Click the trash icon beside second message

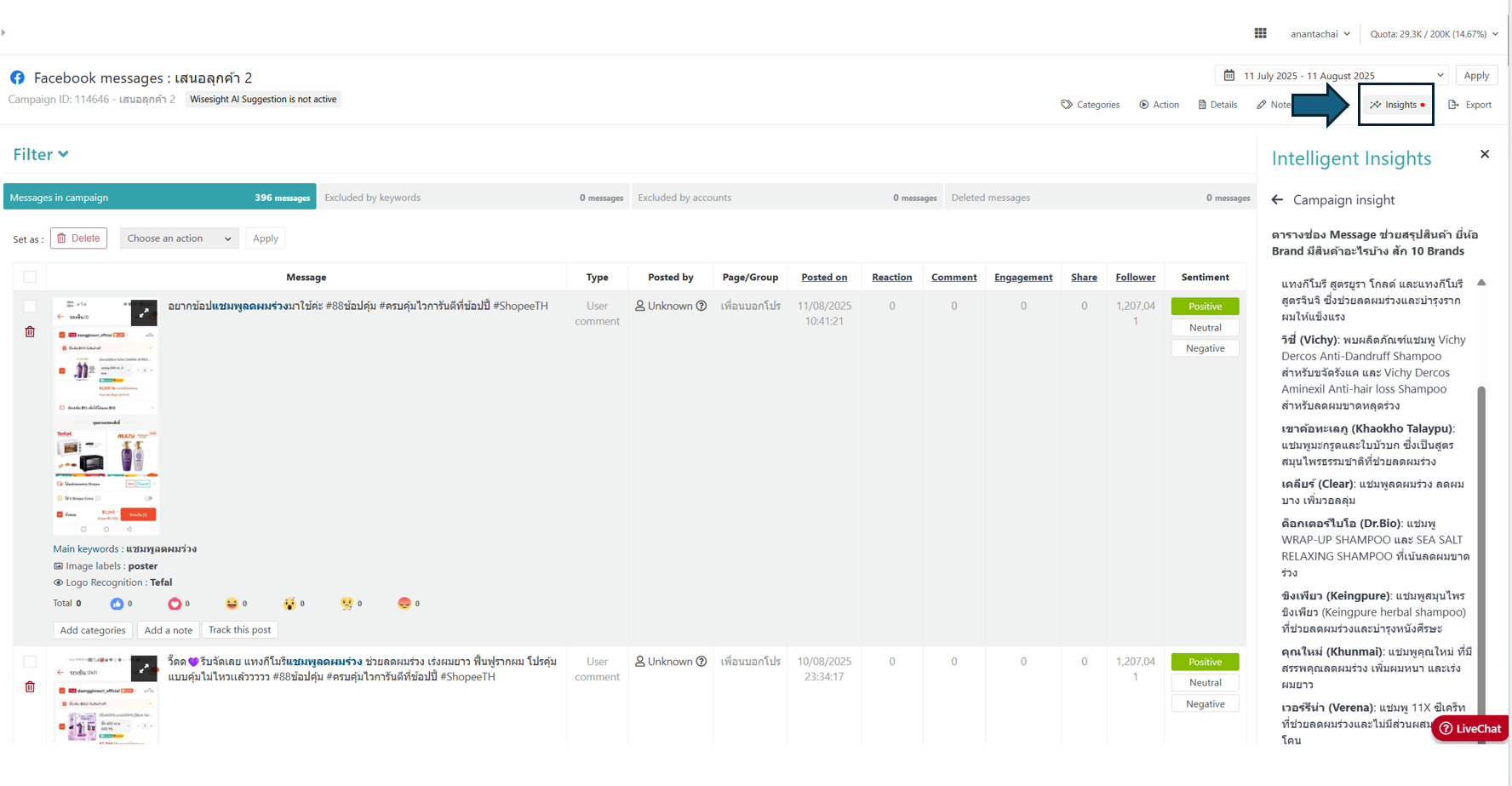[30, 687]
